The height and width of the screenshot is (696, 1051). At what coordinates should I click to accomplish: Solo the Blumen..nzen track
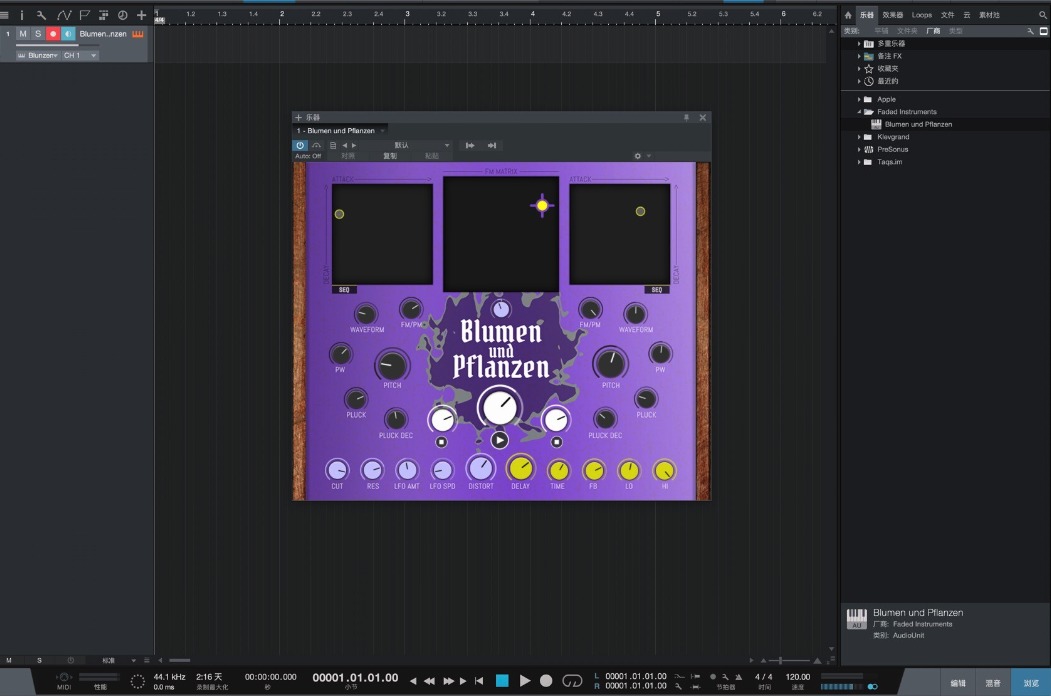tap(38, 34)
